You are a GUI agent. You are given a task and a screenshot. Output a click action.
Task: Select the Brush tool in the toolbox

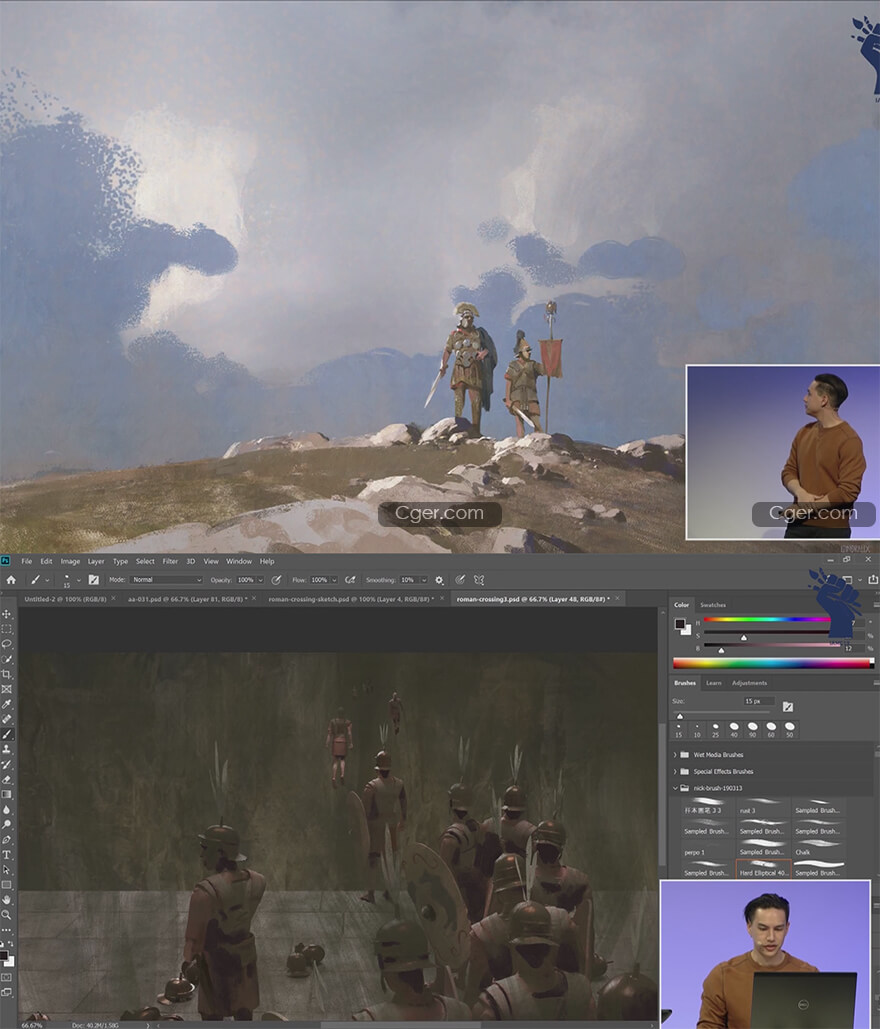(7, 734)
